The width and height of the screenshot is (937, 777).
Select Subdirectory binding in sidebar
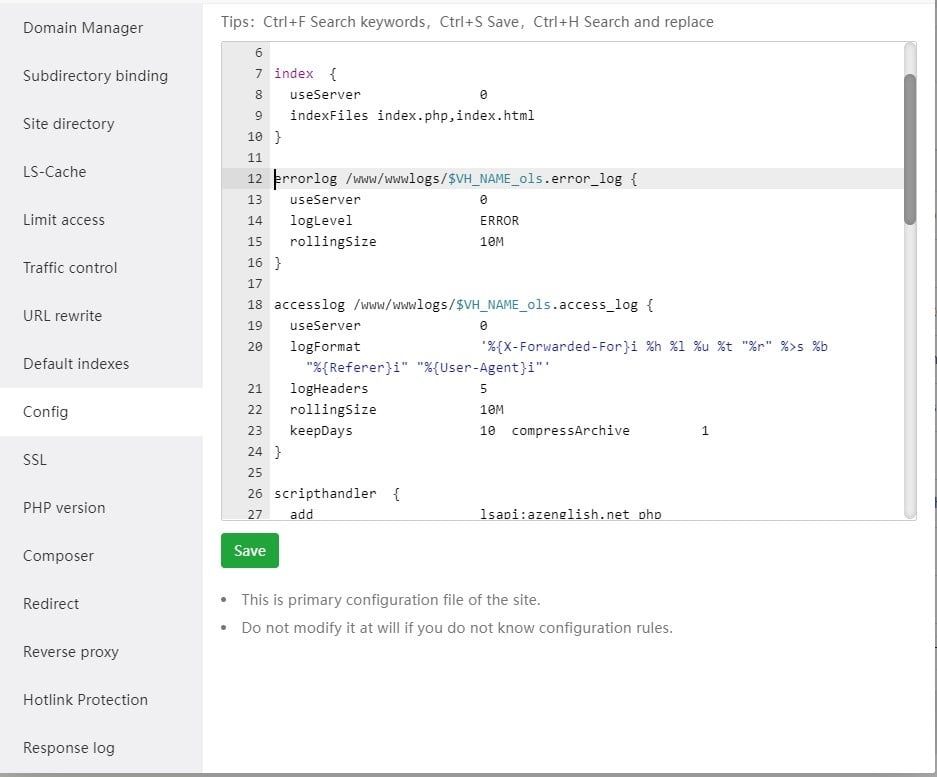pos(95,76)
